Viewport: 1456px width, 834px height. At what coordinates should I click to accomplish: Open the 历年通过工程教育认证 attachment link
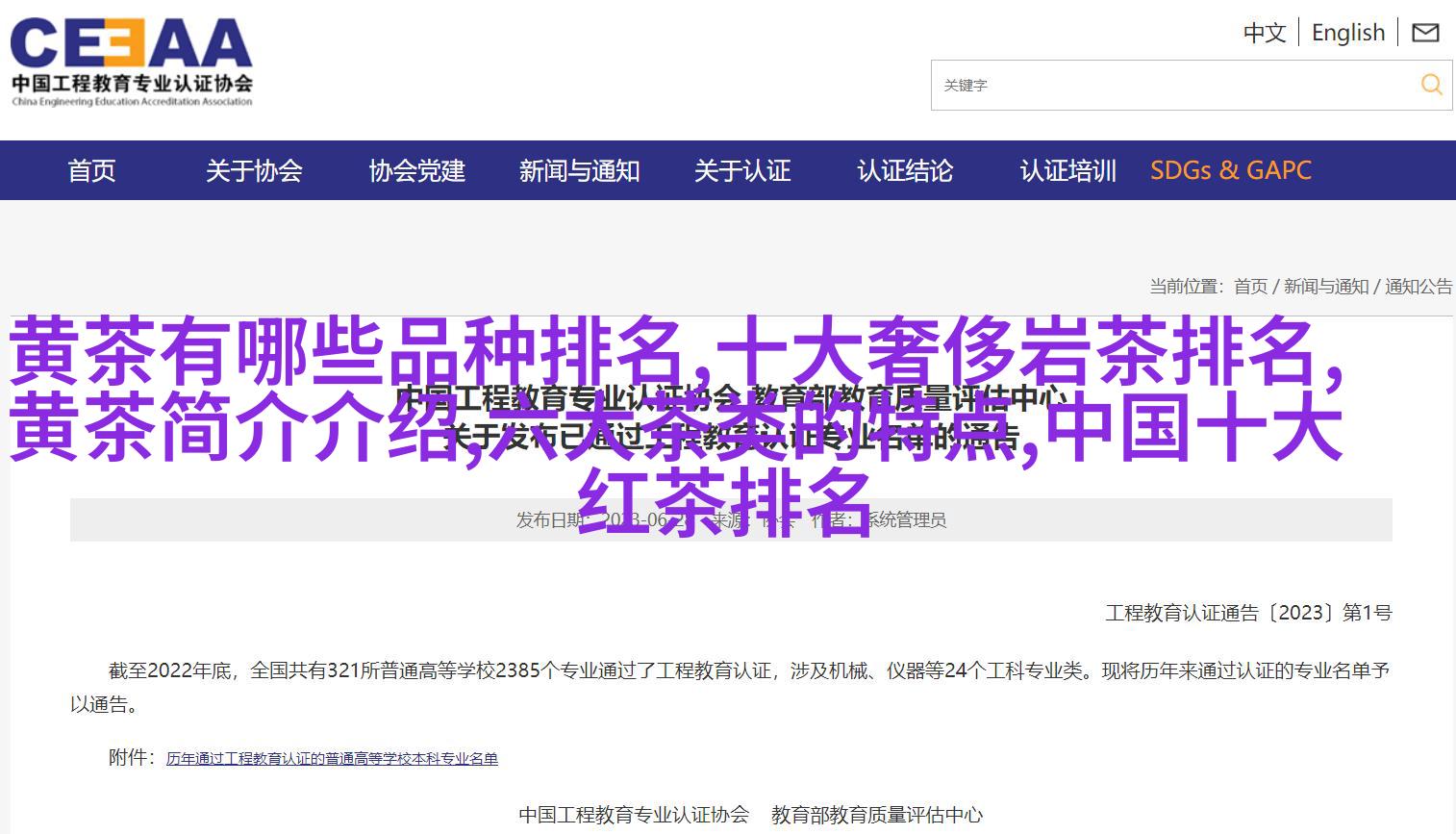[332, 759]
